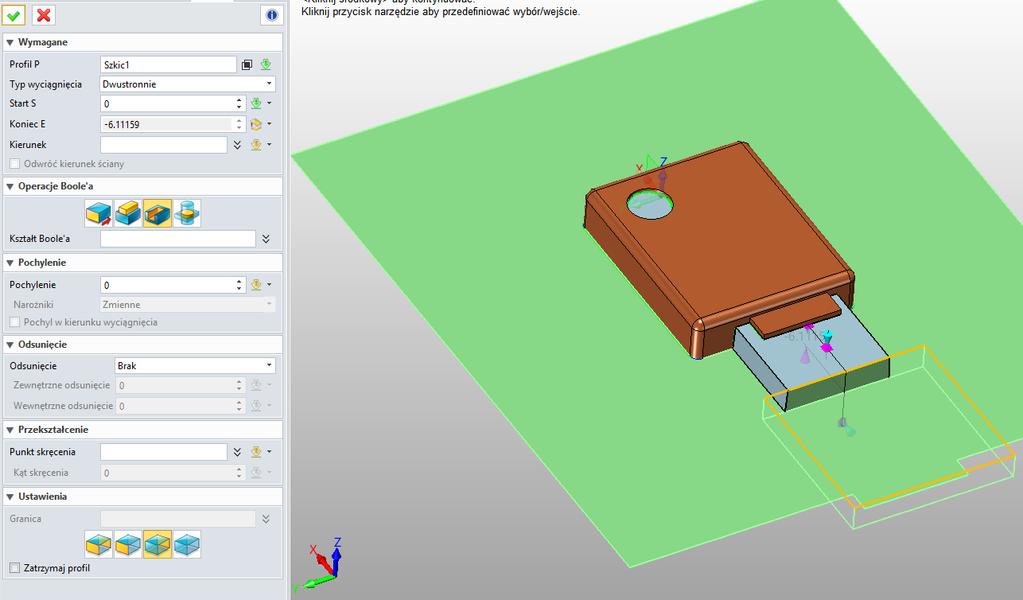The image size is (1023, 600).
Task: Select the second end cap setting icon
Action: (128, 544)
